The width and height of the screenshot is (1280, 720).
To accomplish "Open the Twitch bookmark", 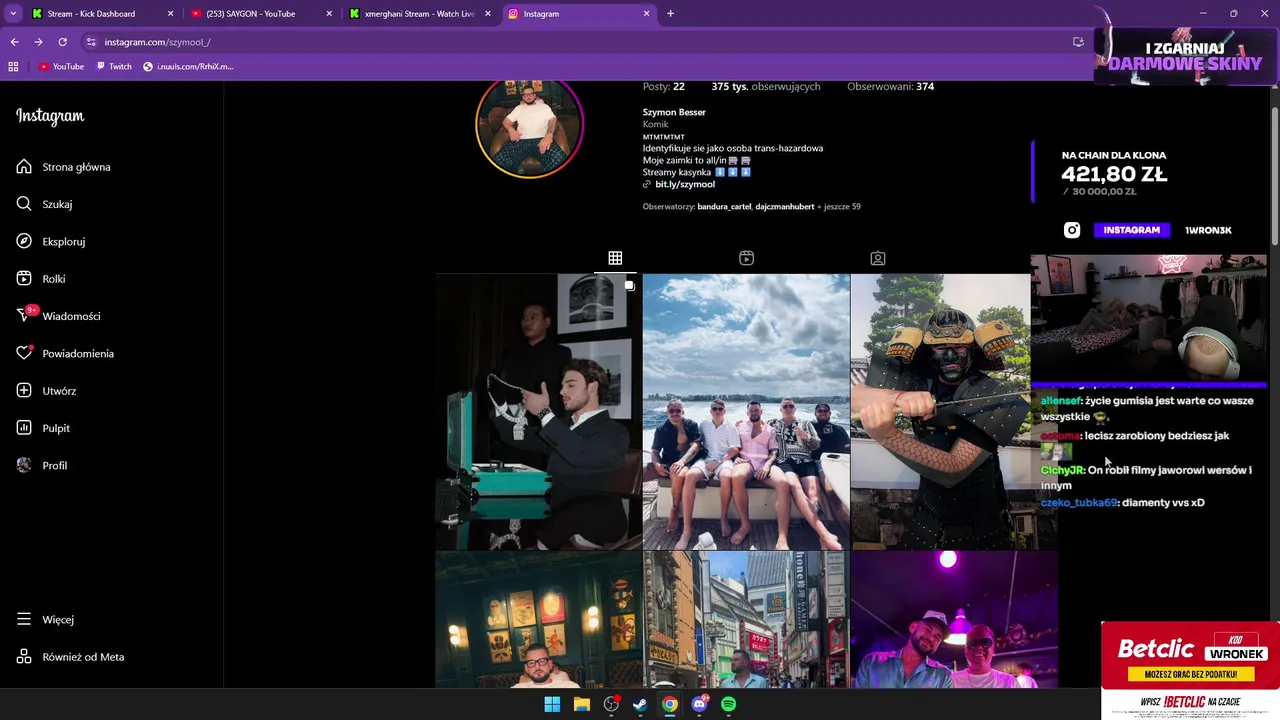I will (114, 66).
